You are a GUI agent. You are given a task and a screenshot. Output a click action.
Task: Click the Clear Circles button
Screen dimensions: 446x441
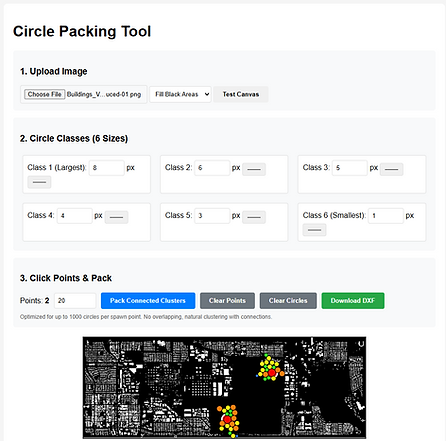[288, 301]
